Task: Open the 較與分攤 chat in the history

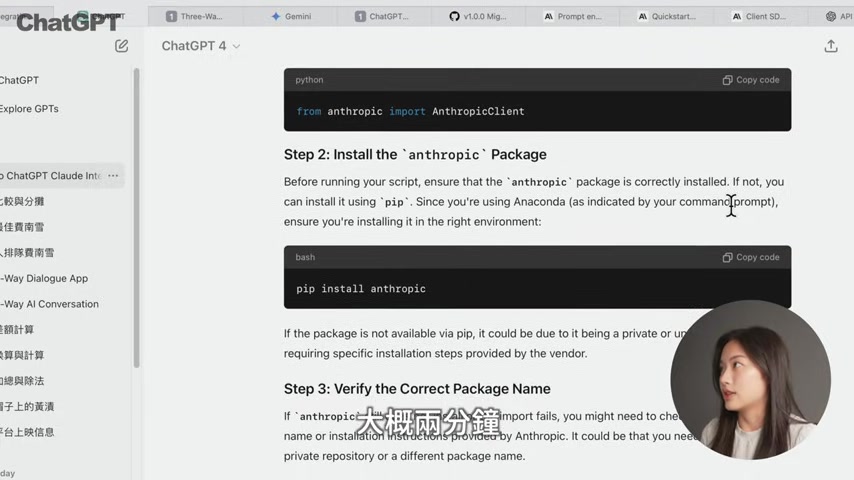Action: (22, 201)
